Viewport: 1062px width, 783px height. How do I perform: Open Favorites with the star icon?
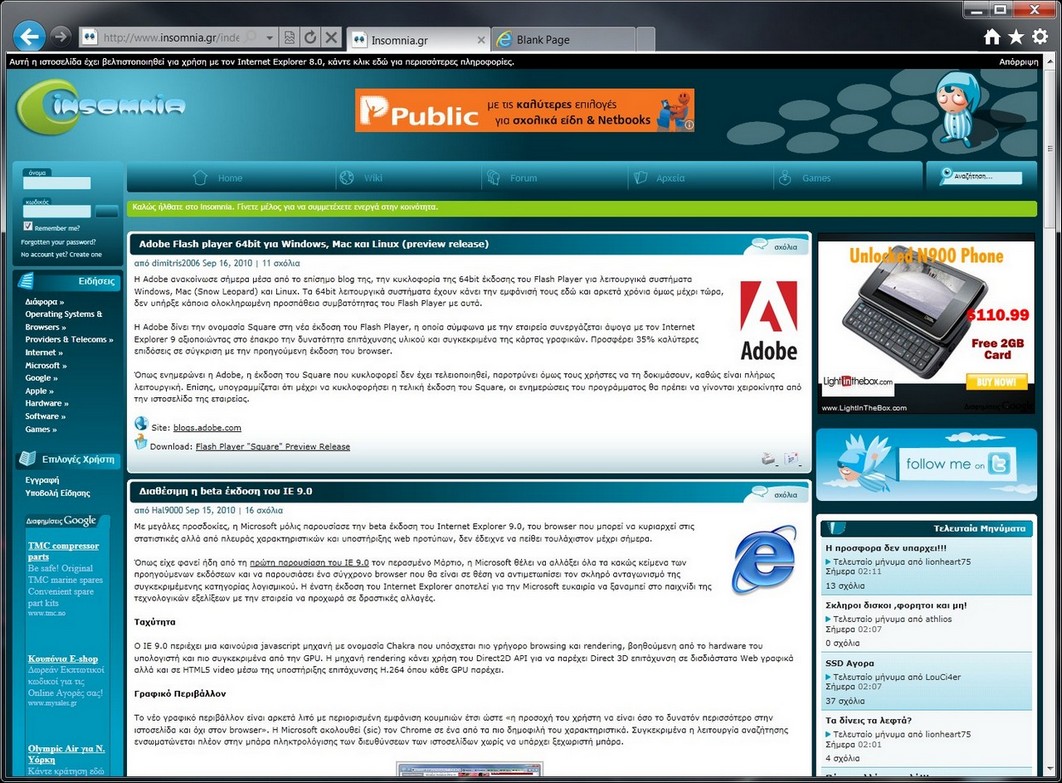tap(1015, 37)
